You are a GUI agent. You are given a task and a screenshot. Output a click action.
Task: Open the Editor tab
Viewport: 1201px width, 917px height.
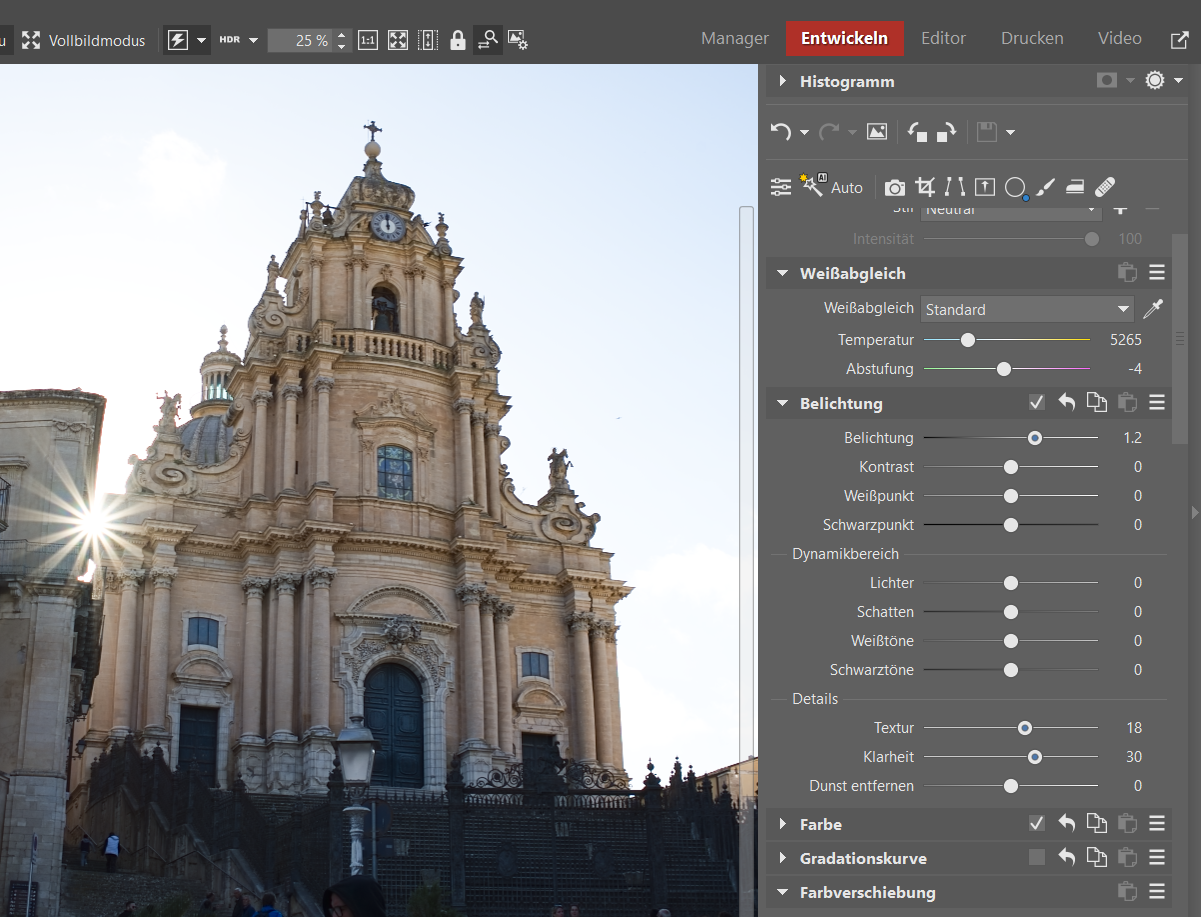(943, 39)
